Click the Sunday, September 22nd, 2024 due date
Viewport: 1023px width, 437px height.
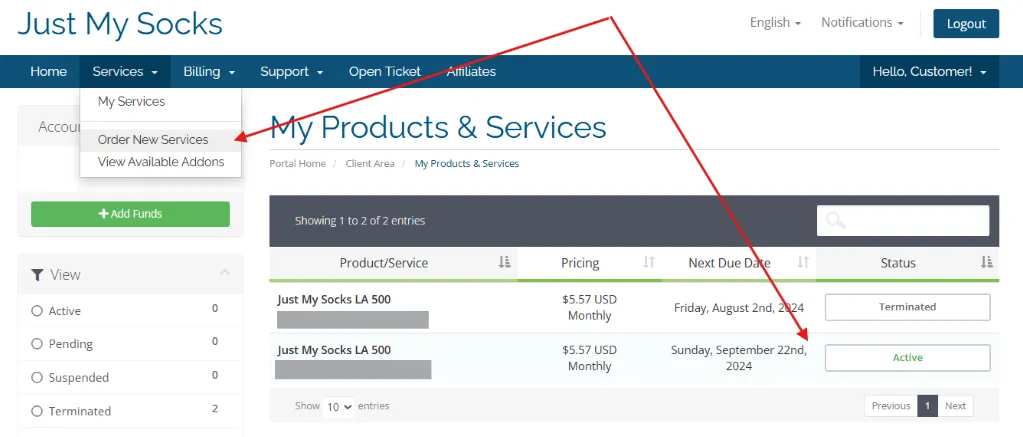[739, 358]
